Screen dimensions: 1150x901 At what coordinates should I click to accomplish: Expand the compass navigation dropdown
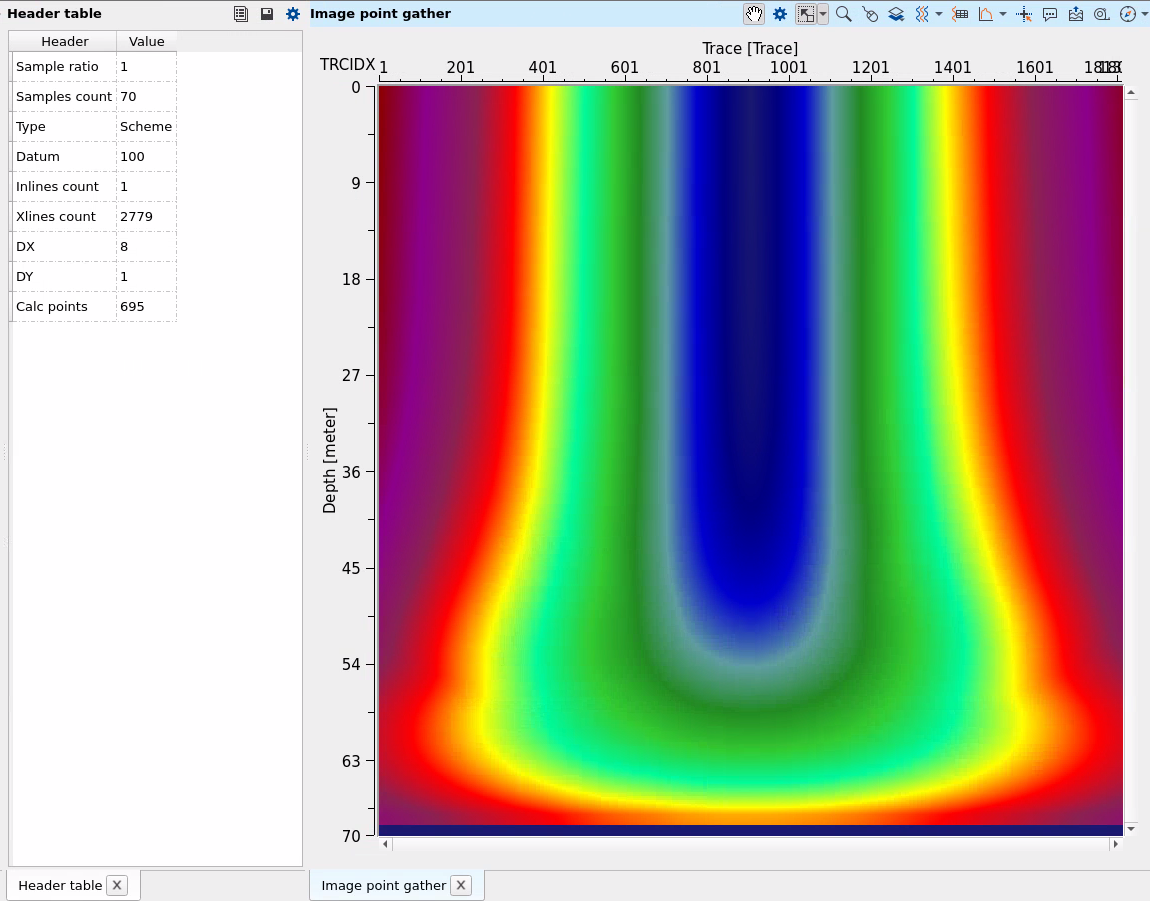(1143, 14)
